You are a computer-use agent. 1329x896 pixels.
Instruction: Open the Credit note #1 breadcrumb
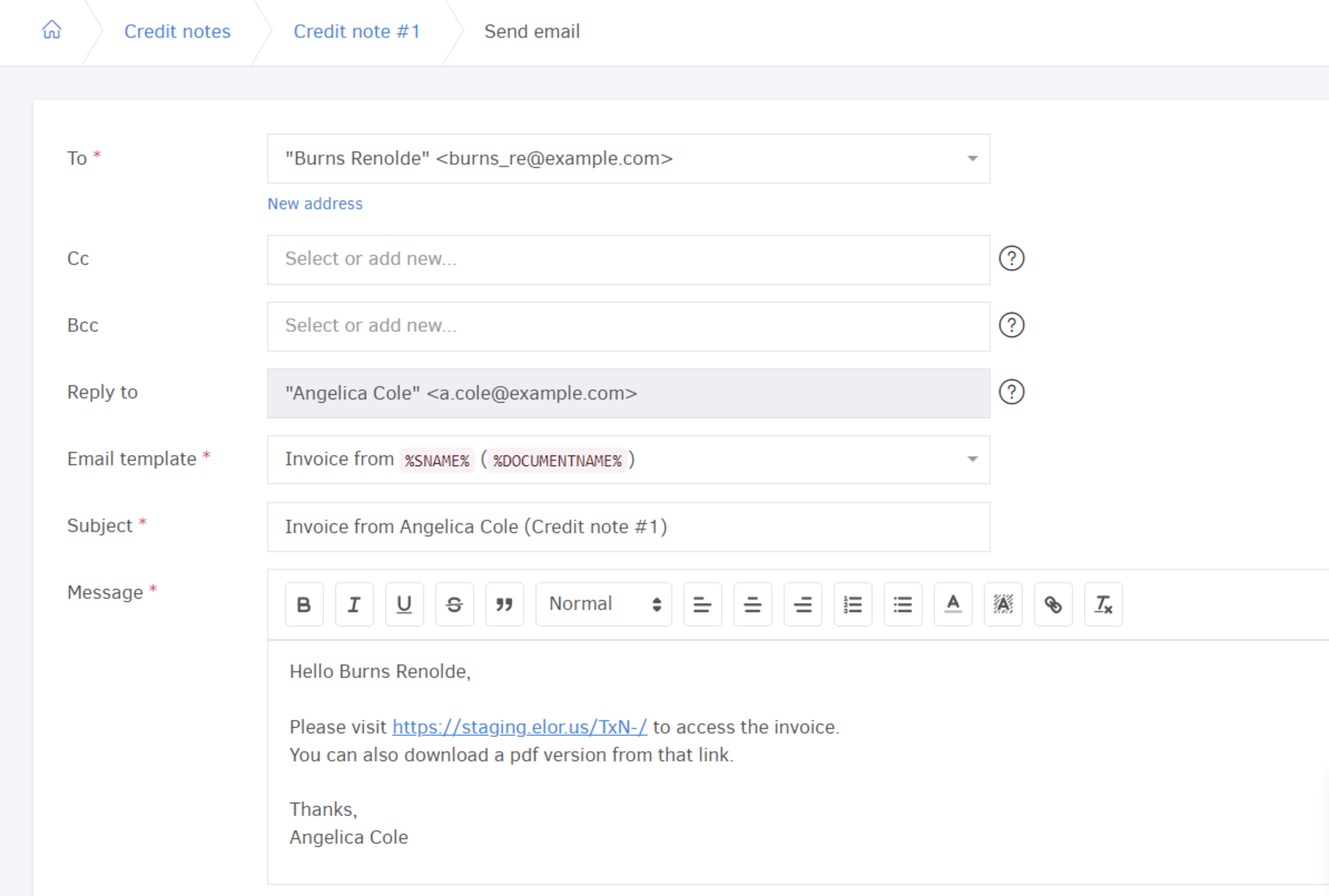click(357, 31)
